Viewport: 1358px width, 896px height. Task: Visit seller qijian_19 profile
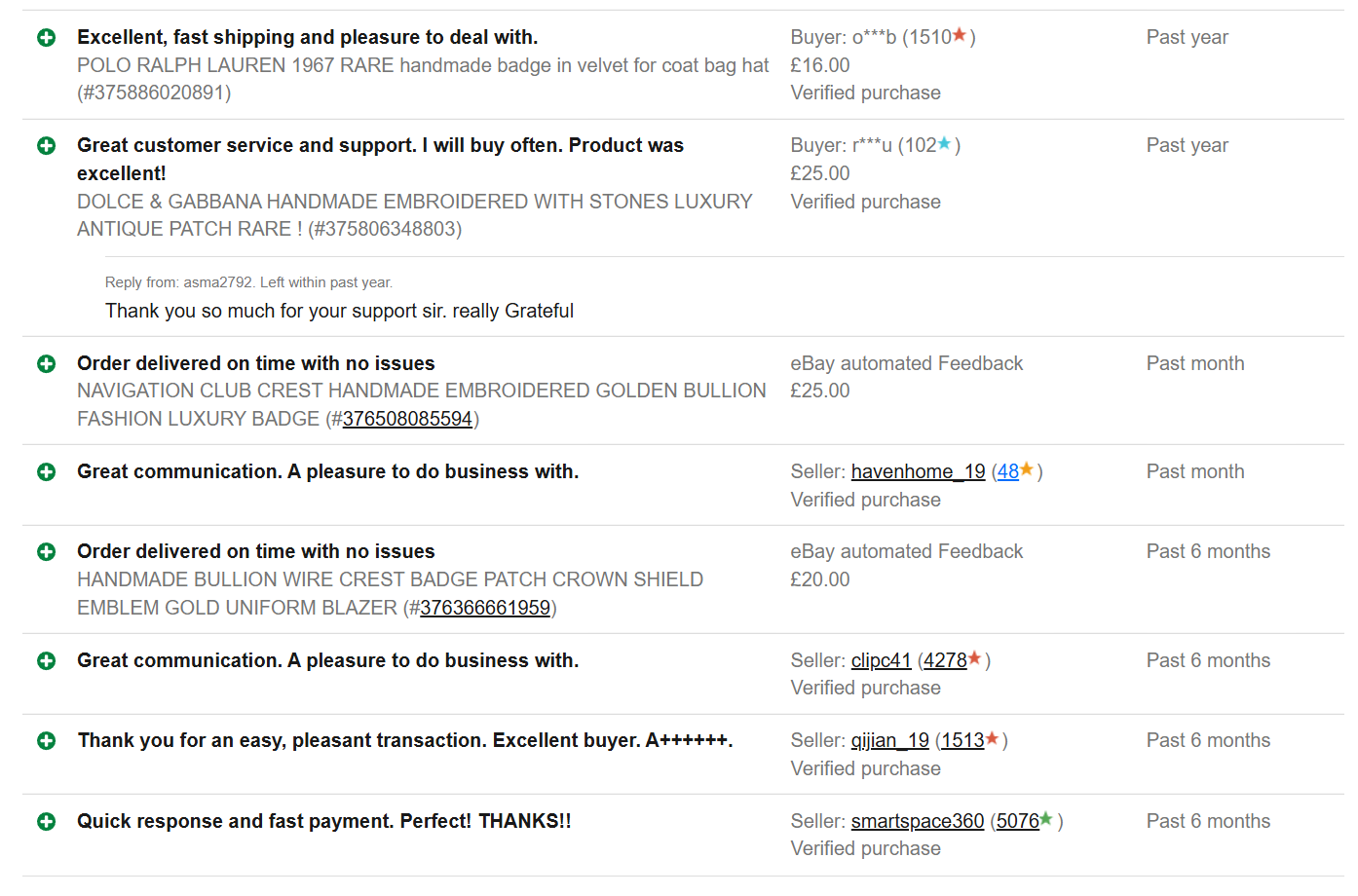coord(889,741)
